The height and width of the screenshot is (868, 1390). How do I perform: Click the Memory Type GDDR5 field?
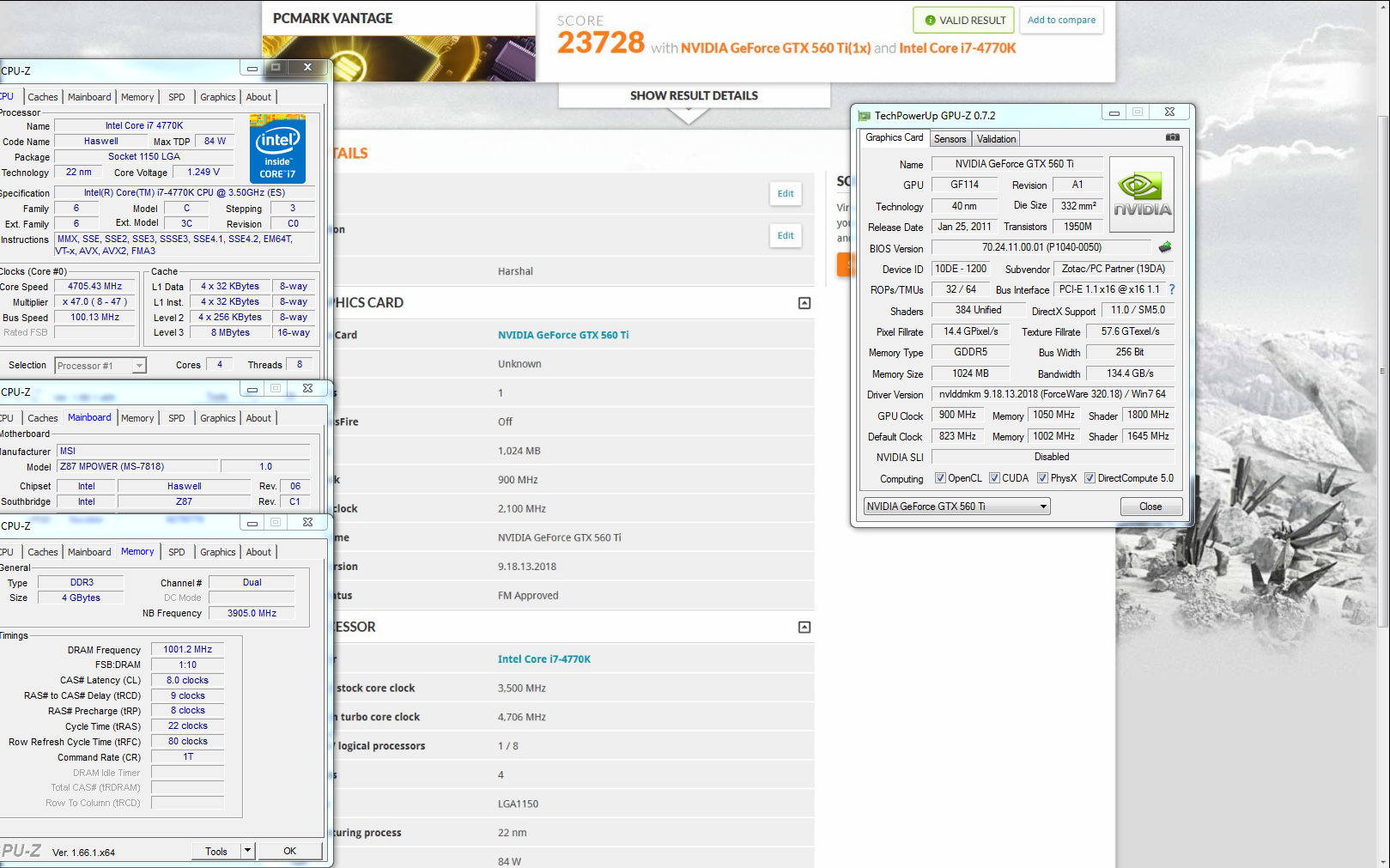pyautogui.click(x=970, y=352)
